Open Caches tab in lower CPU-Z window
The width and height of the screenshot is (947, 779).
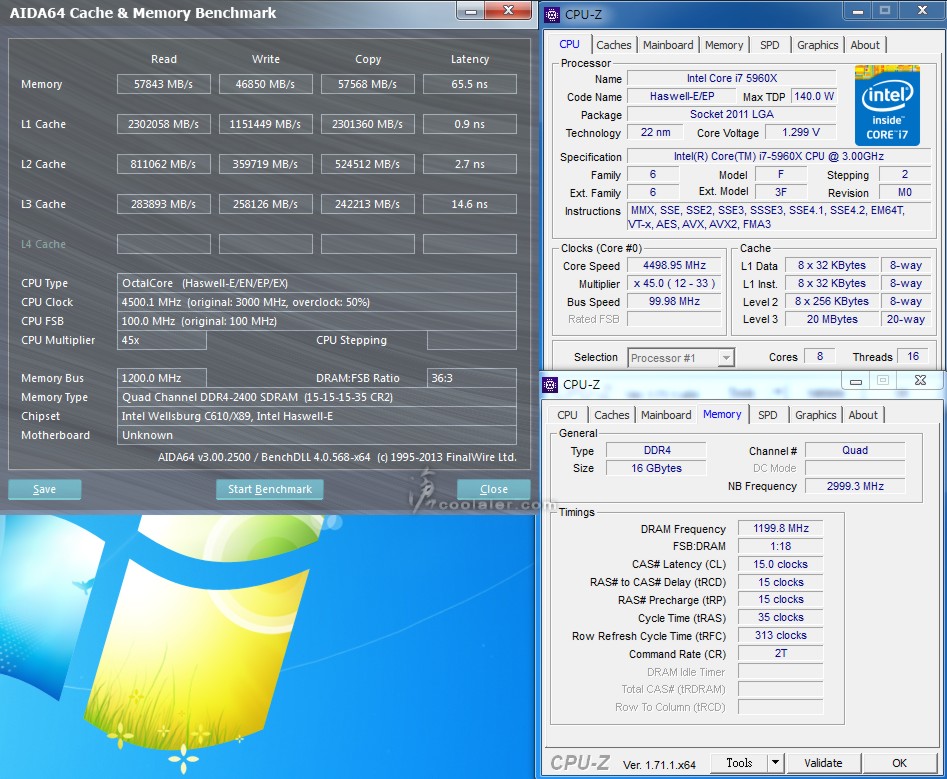tap(611, 415)
